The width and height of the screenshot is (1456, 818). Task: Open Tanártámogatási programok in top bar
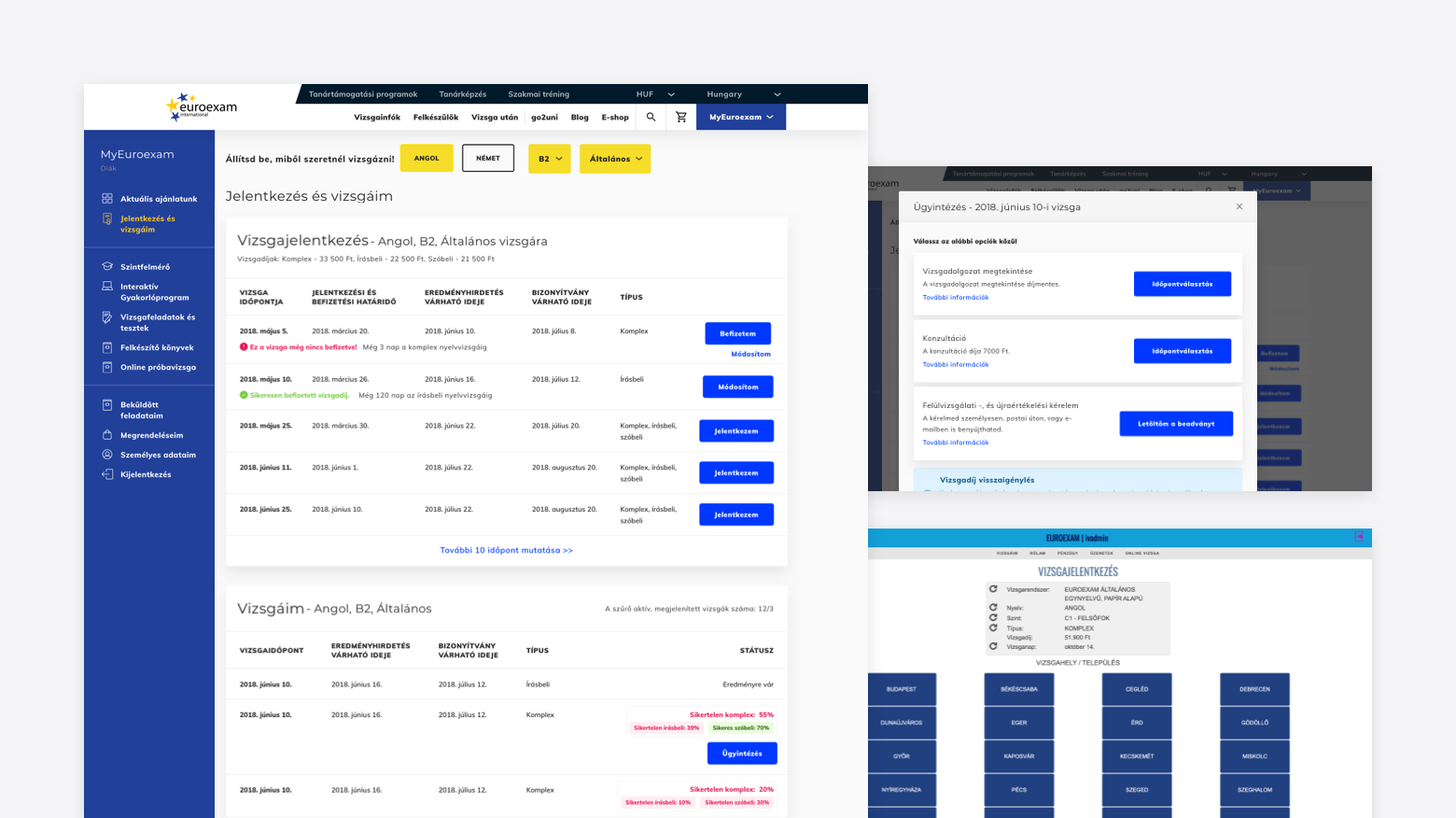click(363, 94)
